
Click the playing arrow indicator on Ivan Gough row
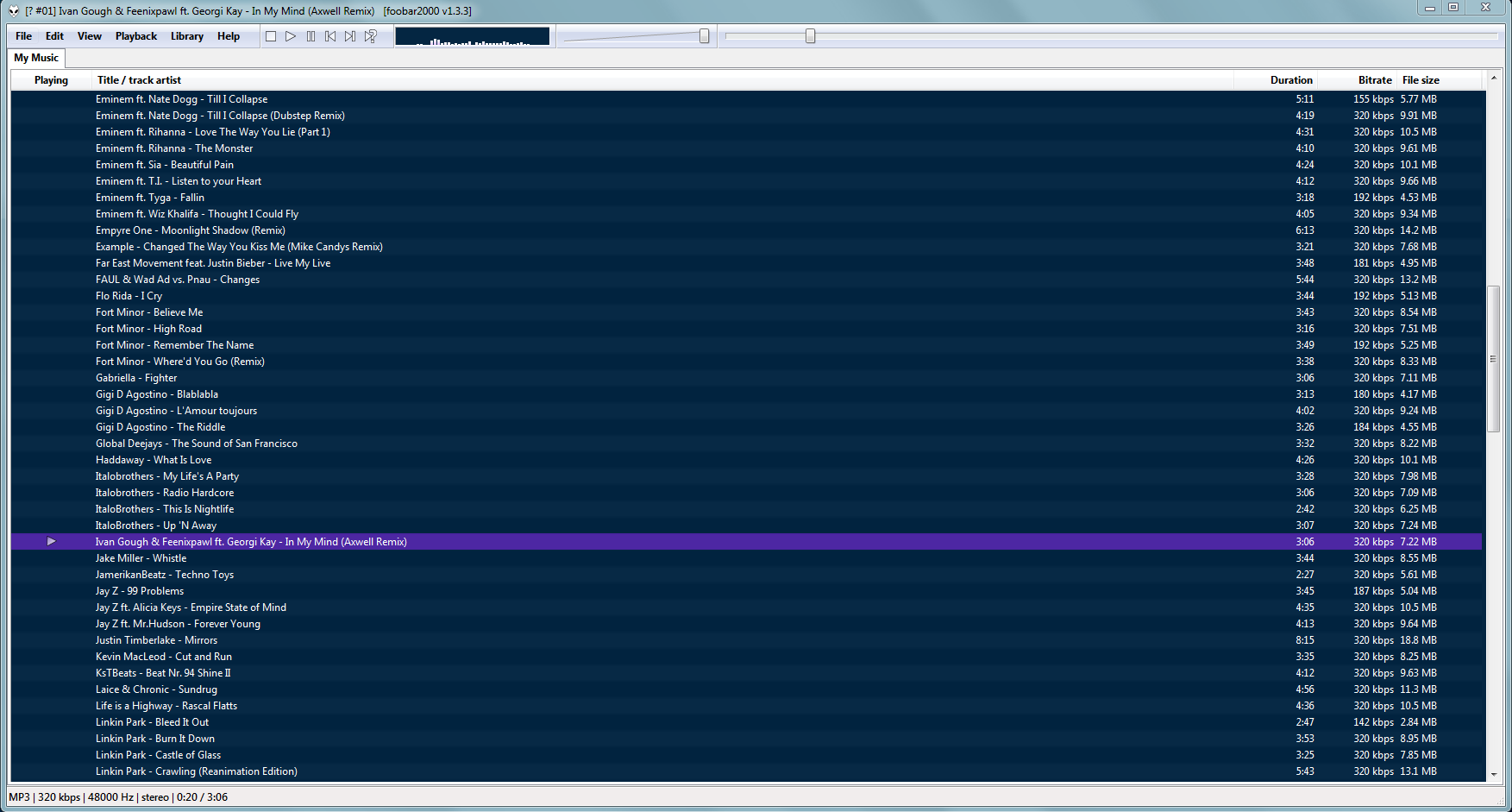coord(51,542)
